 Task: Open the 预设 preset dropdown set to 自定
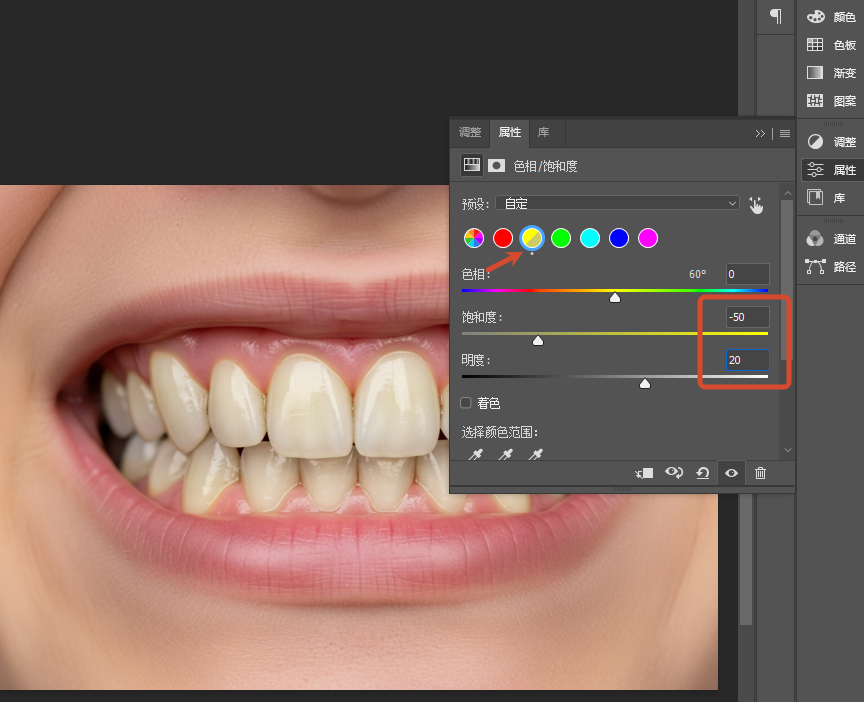pos(617,203)
